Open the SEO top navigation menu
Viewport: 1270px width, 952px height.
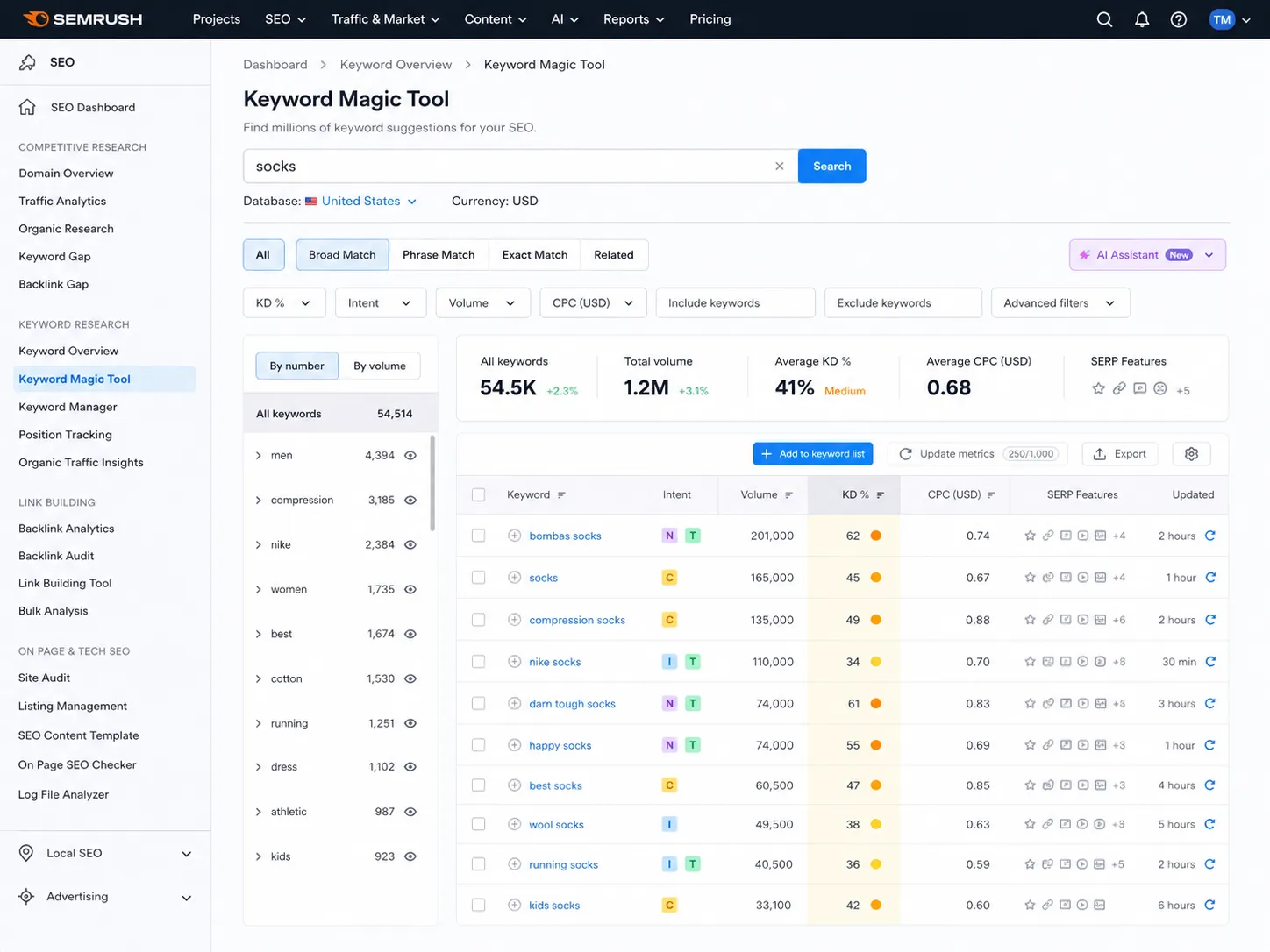pos(286,19)
